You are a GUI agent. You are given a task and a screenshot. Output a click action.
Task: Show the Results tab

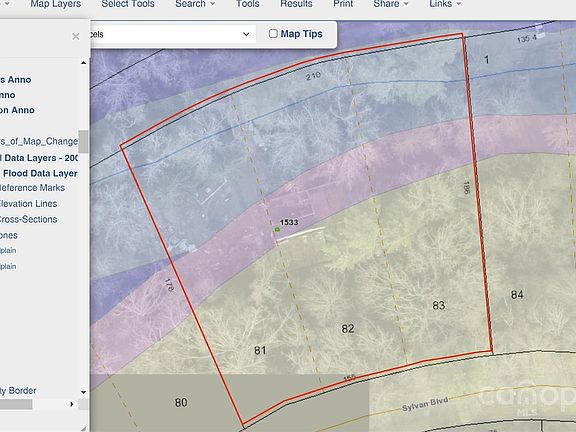point(296,4)
